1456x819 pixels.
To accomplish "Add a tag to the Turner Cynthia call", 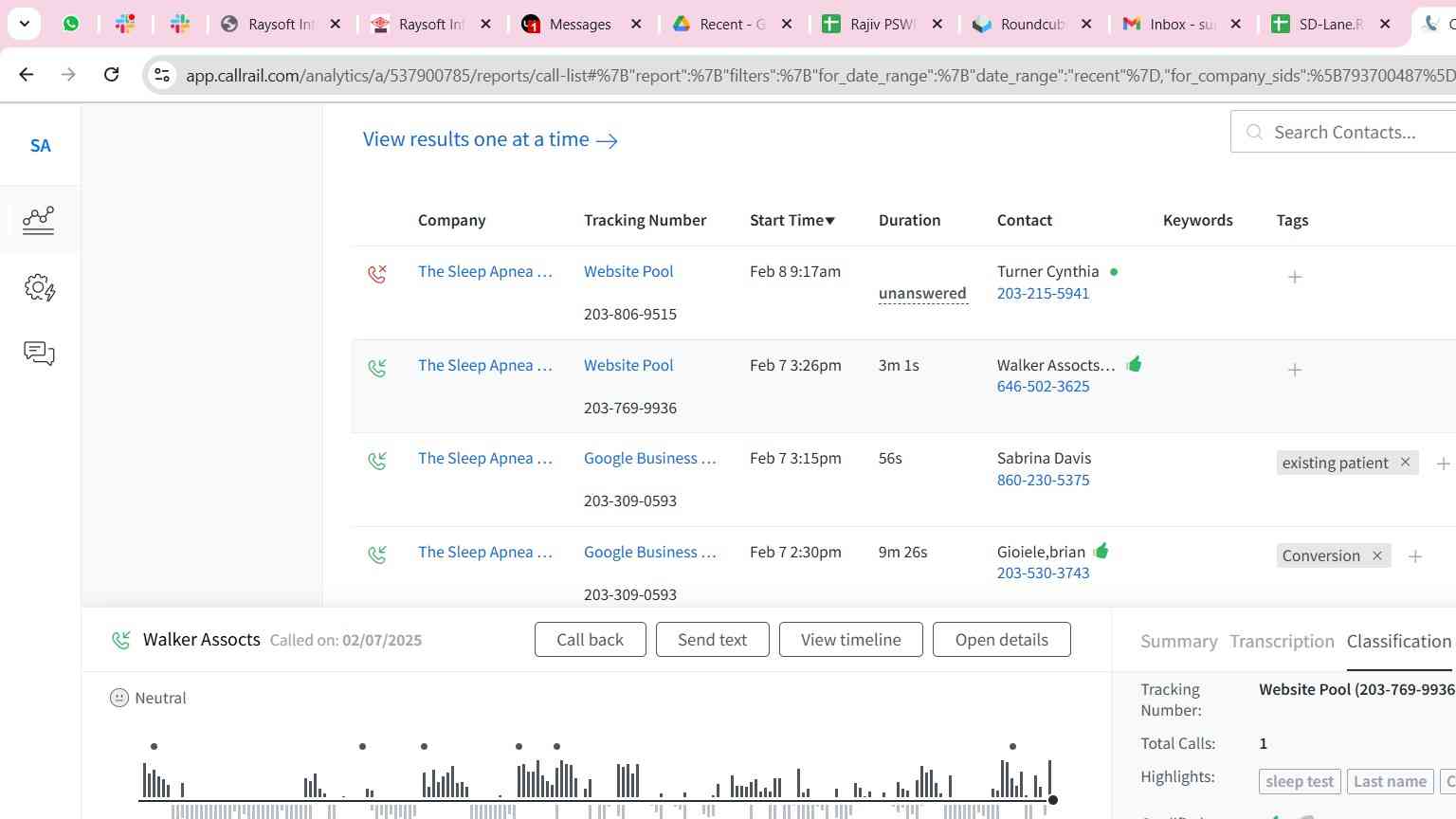I will pyautogui.click(x=1295, y=277).
